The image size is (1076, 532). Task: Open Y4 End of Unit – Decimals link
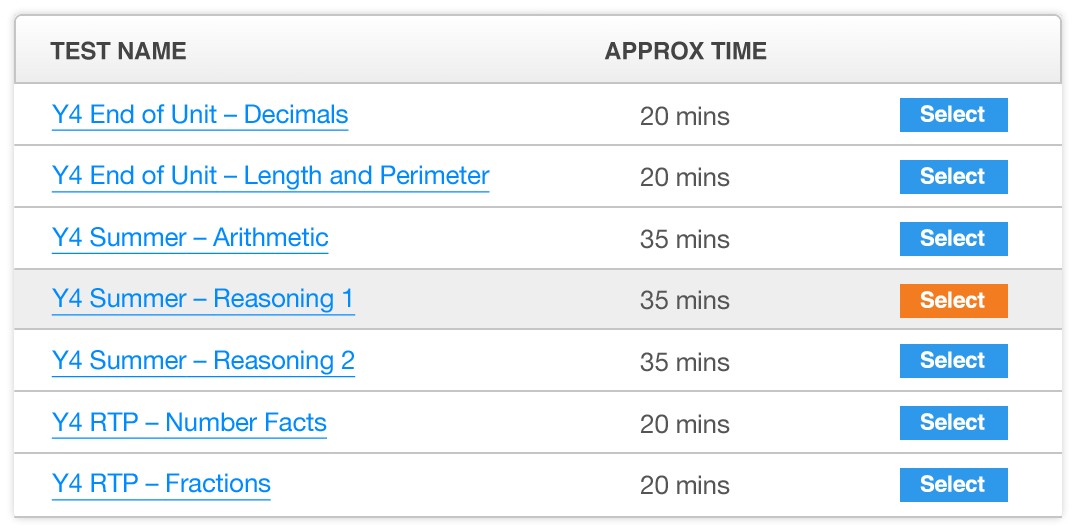(x=200, y=115)
